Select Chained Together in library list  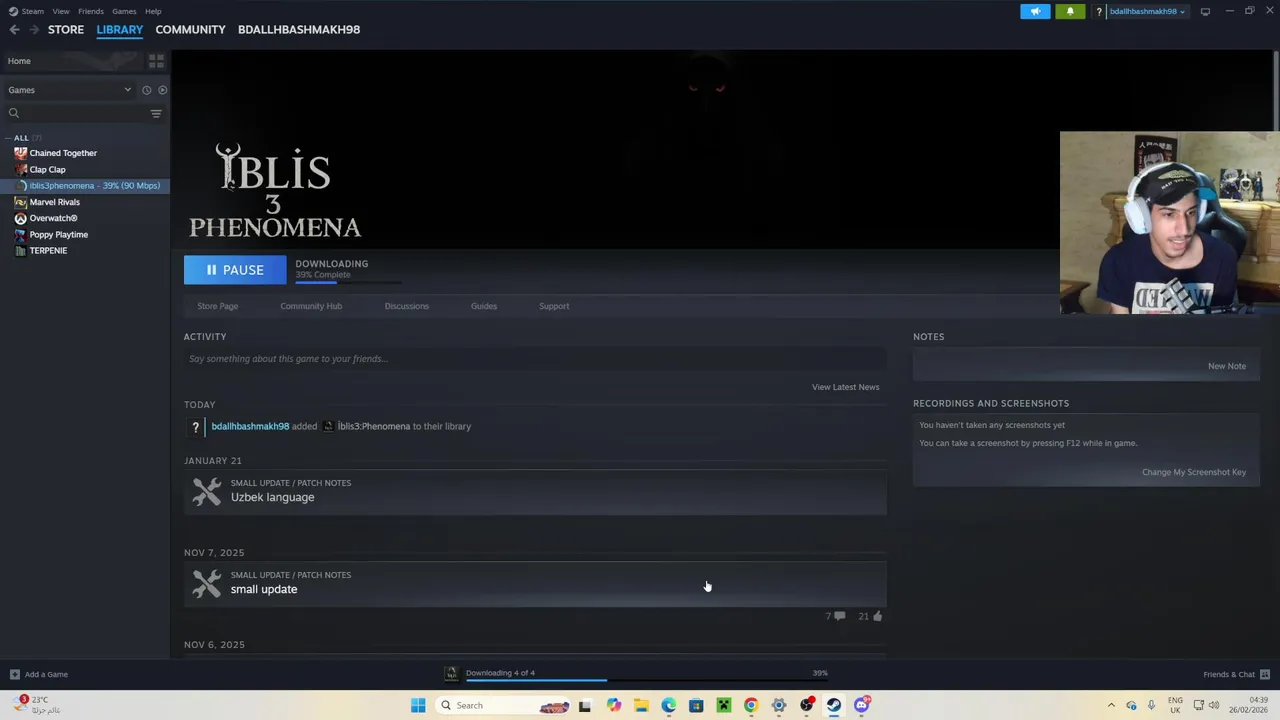[63, 153]
